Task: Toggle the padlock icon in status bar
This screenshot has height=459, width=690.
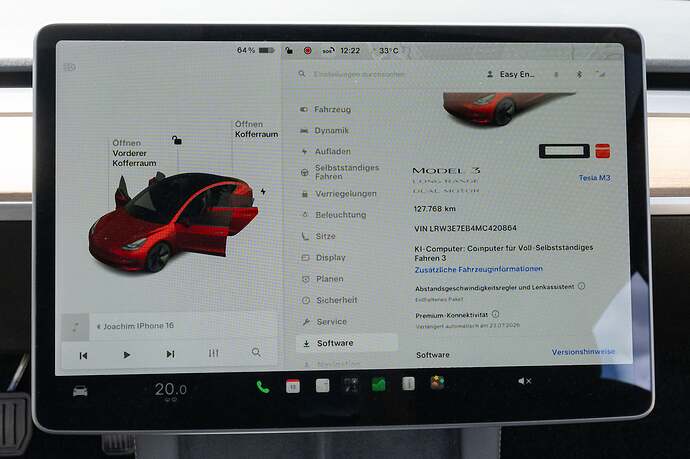Action: (289, 50)
